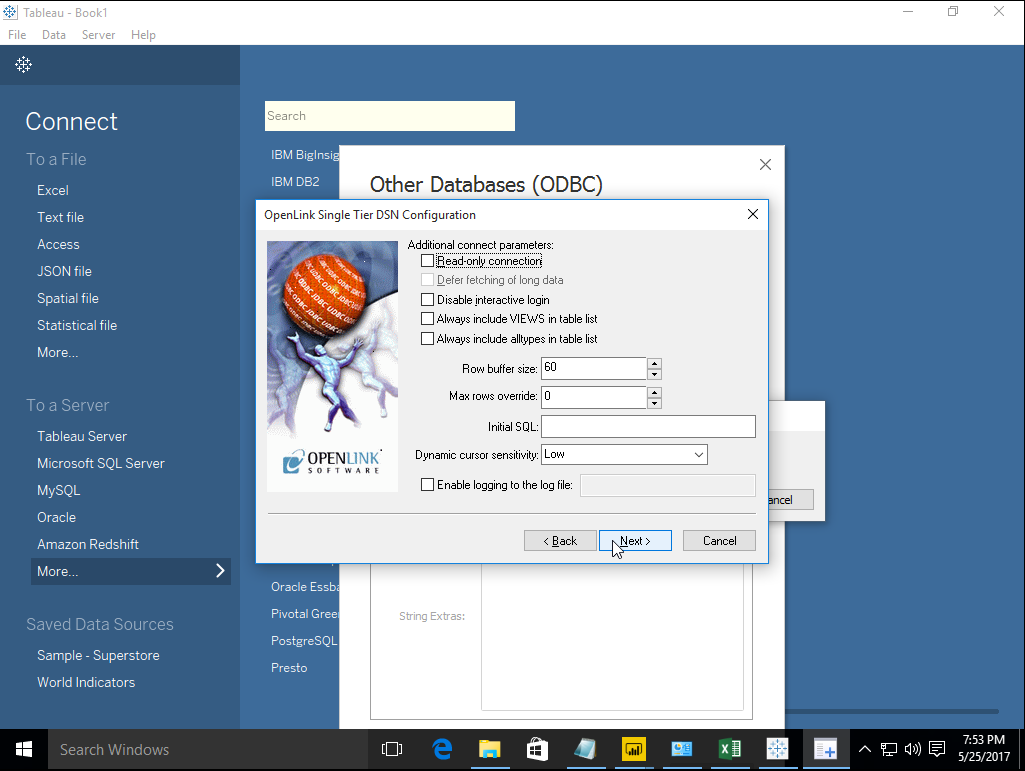
Task: Enable logging to the log file
Action: point(428,485)
